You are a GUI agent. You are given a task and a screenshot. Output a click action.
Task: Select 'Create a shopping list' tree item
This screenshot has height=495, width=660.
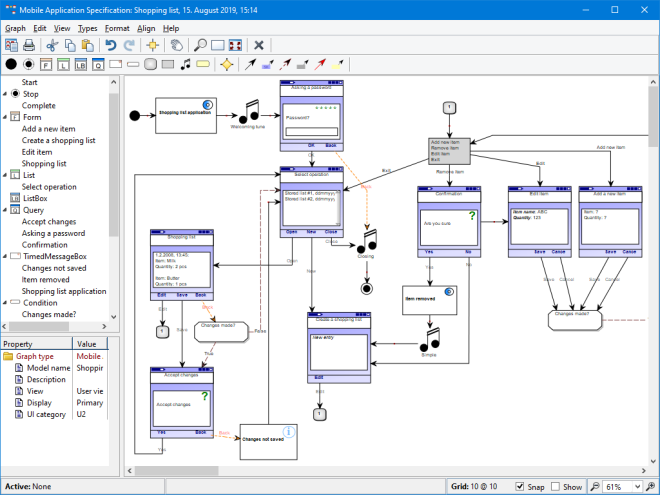click(58, 140)
